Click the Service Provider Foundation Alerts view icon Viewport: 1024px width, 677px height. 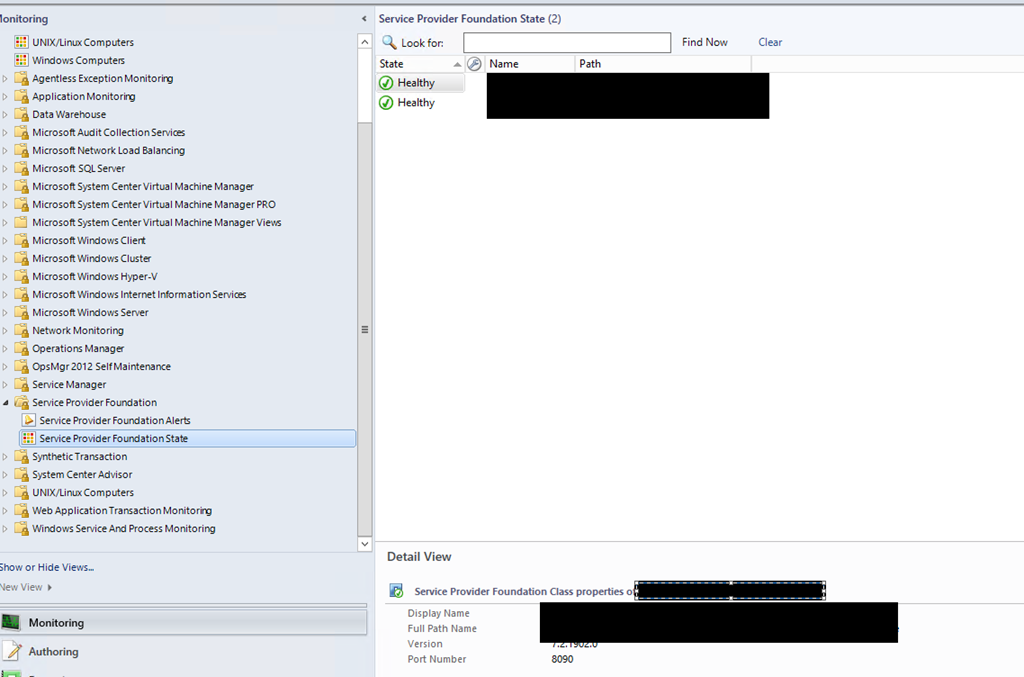[29, 421]
